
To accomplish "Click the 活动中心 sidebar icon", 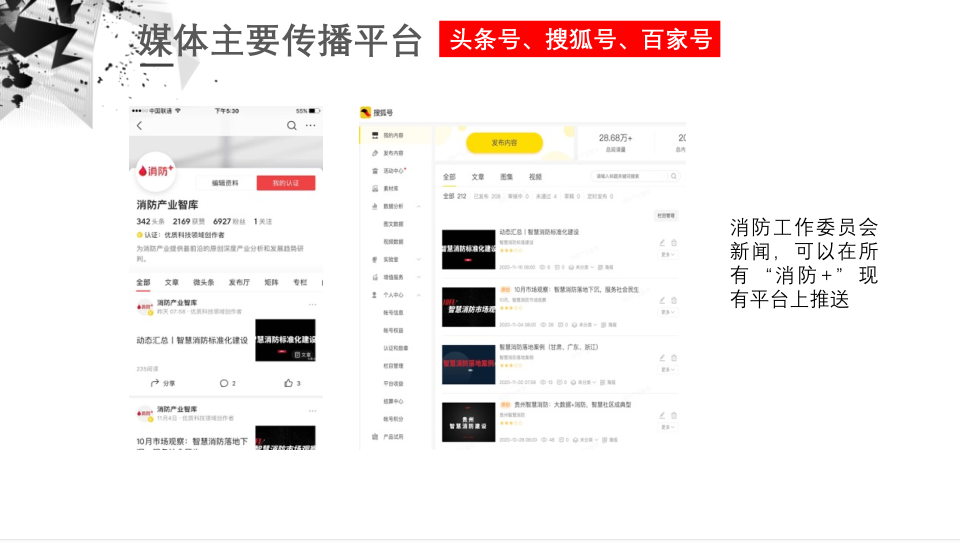I will [375, 171].
